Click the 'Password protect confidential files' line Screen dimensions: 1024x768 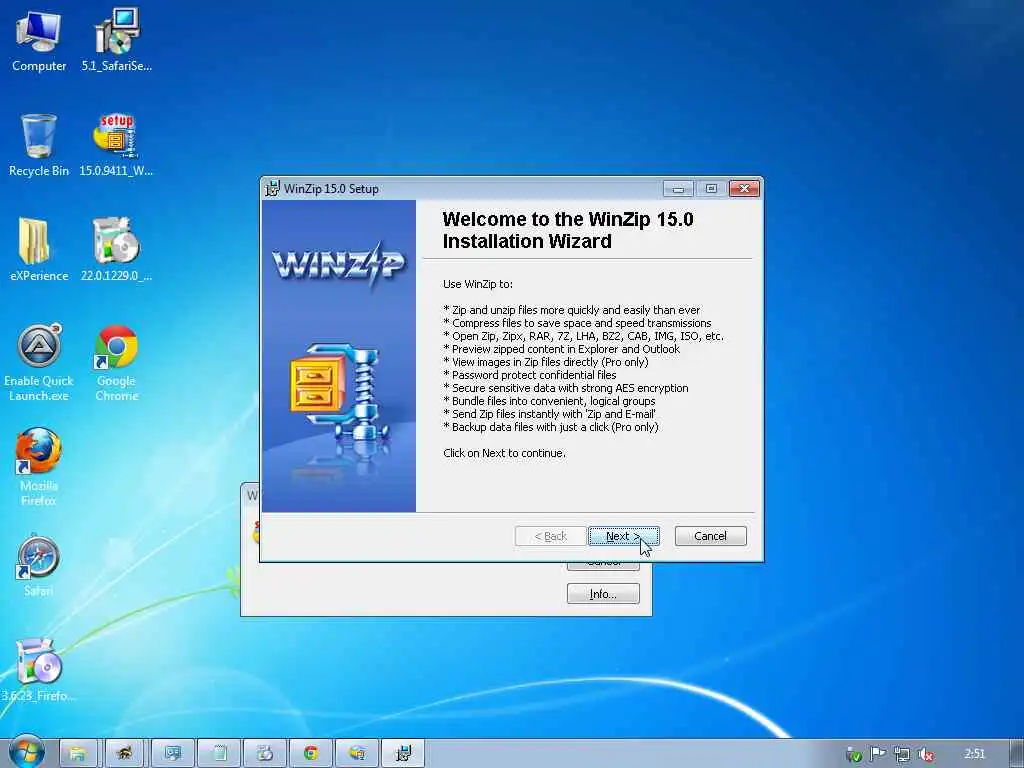pos(530,375)
